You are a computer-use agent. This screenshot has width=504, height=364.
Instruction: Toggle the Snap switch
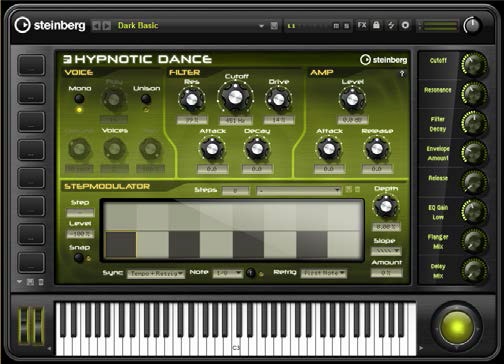pyautogui.click(x=79, y=258)
